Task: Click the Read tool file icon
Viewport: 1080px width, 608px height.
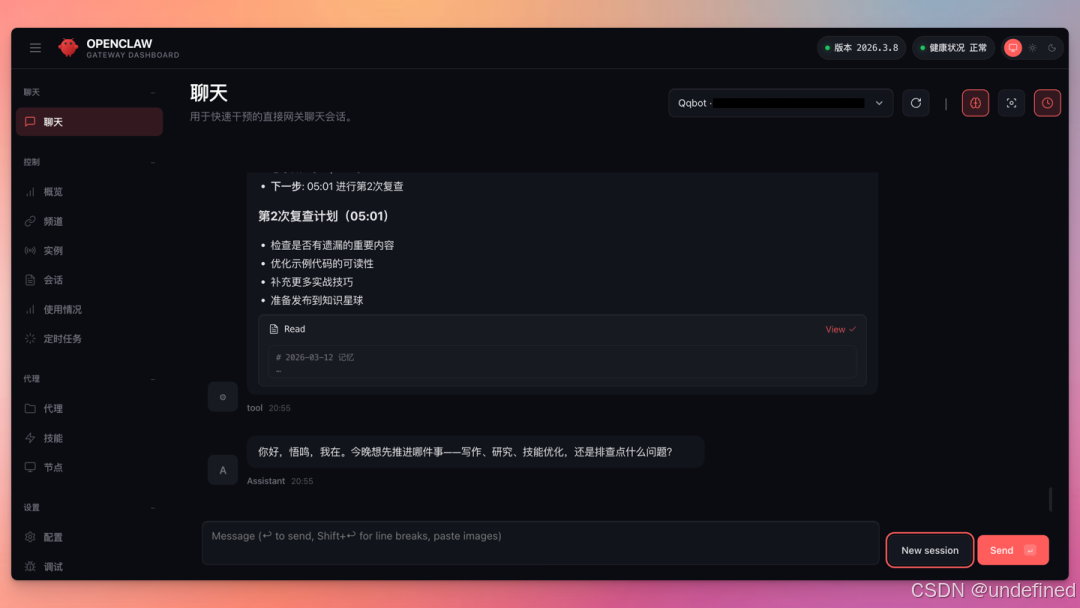Action: pyautogui.click(x=273, y=329)
